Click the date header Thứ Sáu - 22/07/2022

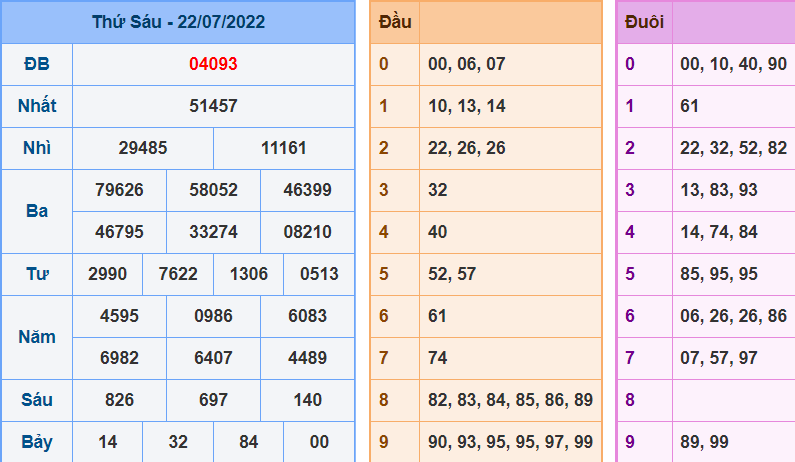178,22
